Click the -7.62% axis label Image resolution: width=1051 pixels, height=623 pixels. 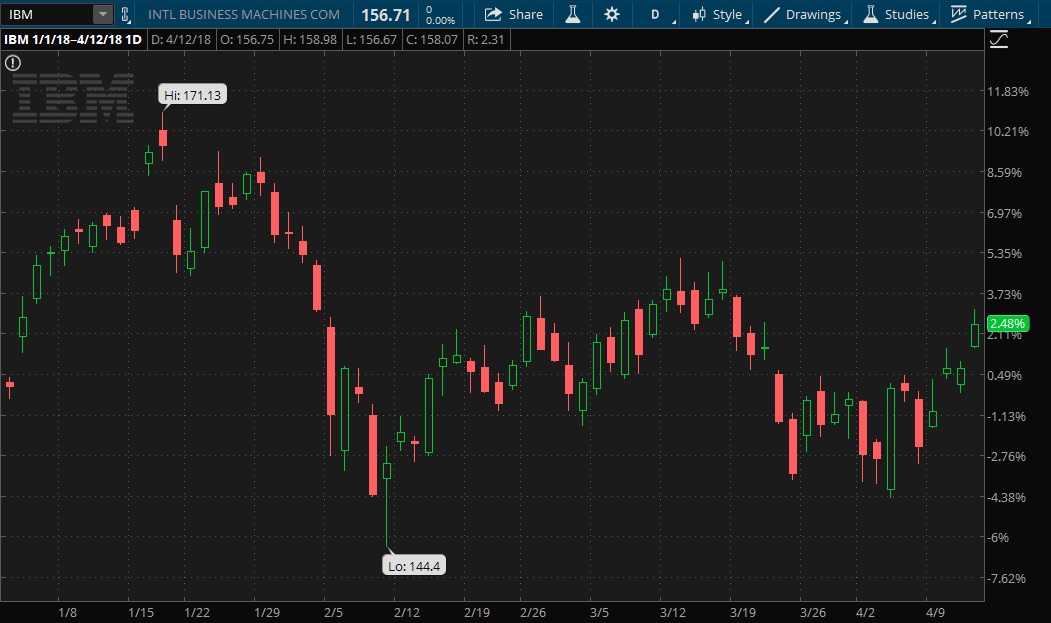coord(1006,579)
